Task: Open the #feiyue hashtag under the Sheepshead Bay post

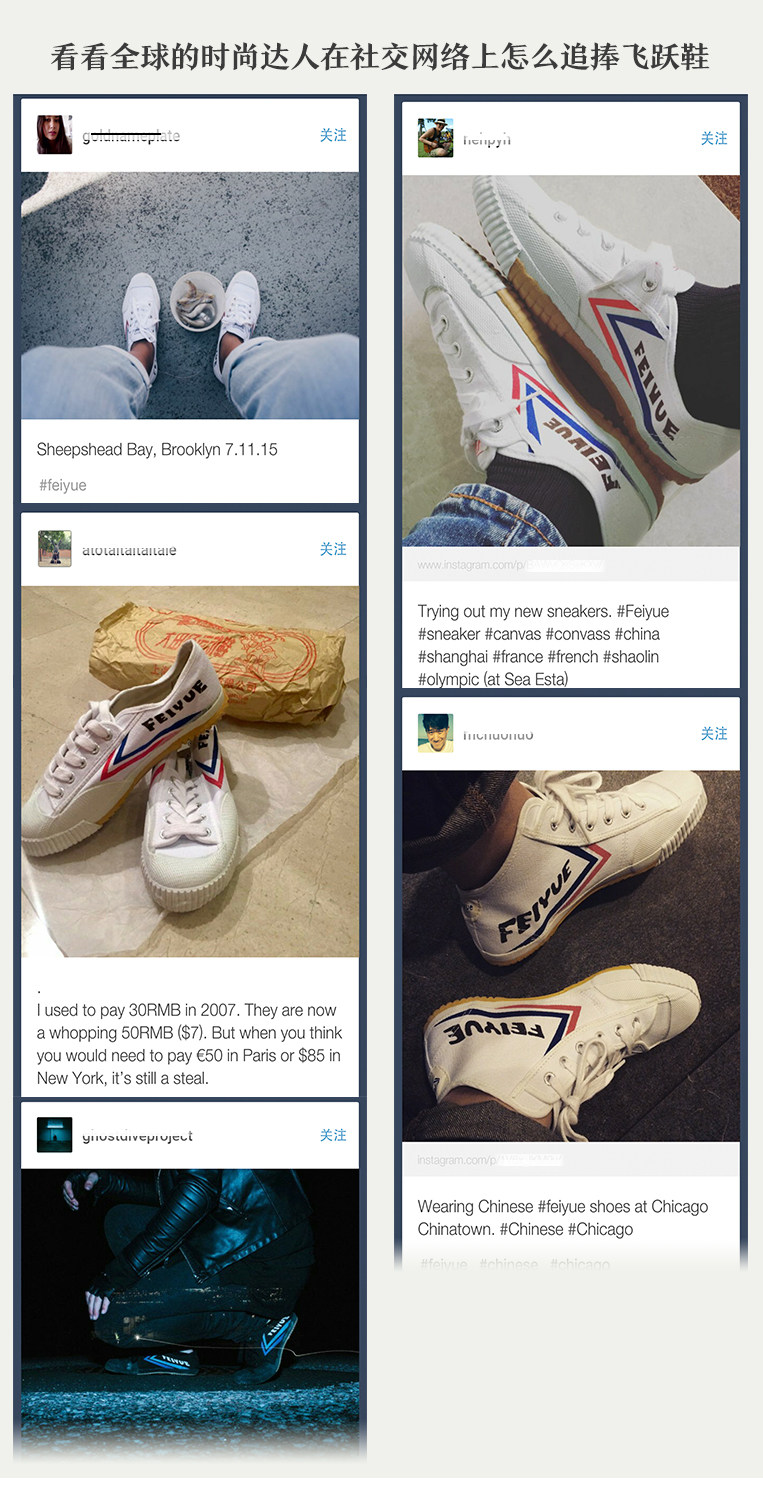Action: tap(62, 485)
